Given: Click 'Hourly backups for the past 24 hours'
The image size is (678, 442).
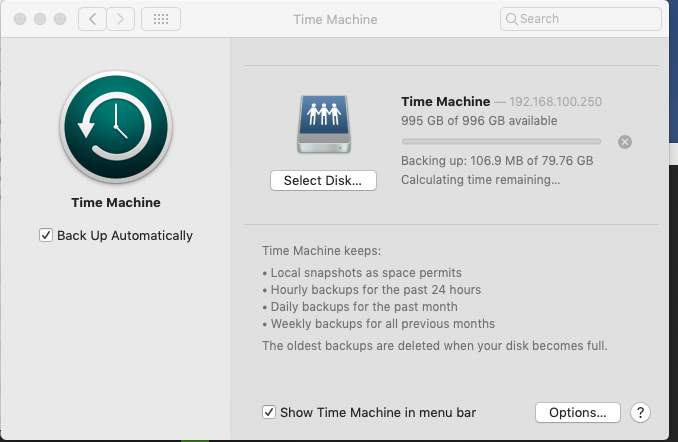Looking at the screenshot, I should (x=376, y=290).
